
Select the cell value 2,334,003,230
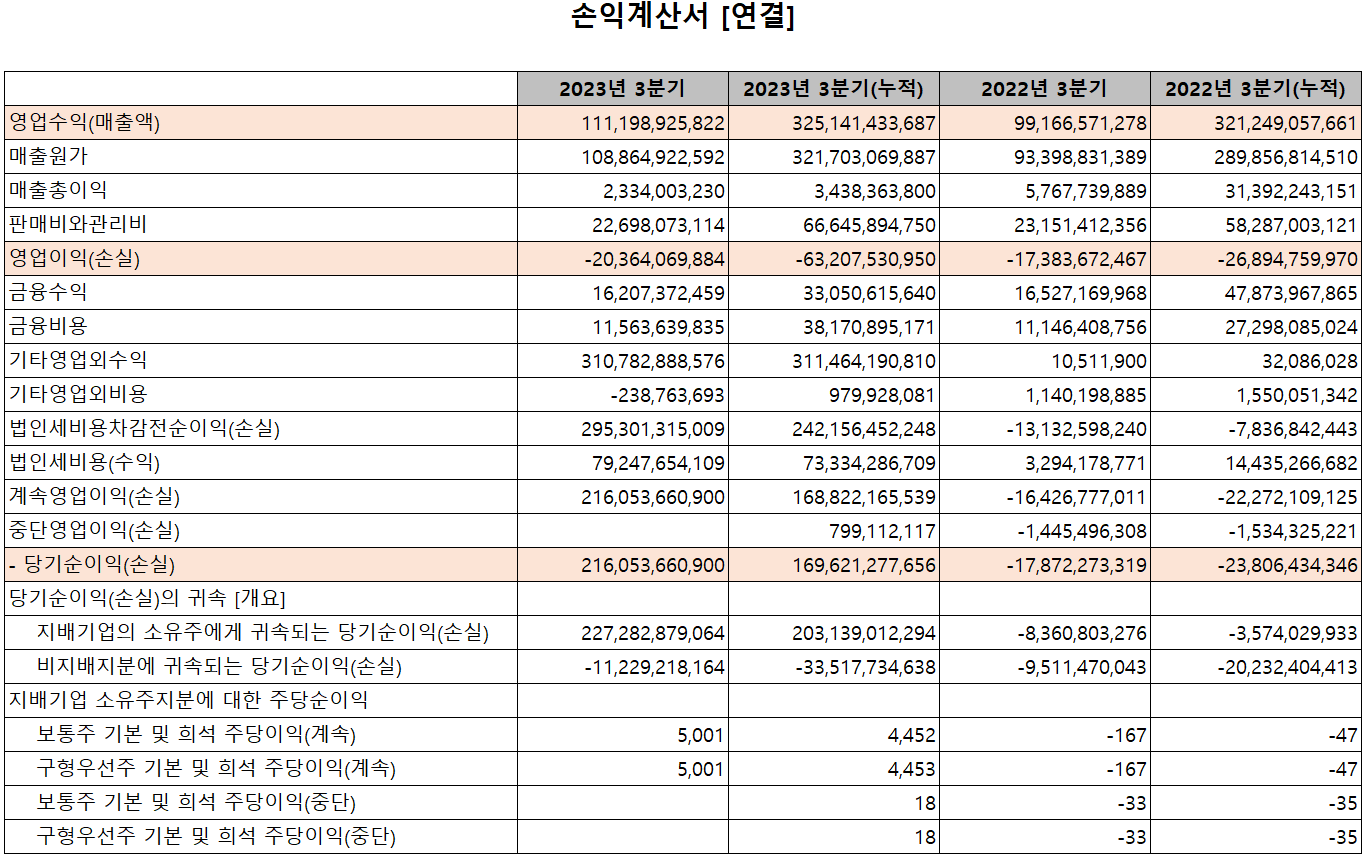point(664,192)
